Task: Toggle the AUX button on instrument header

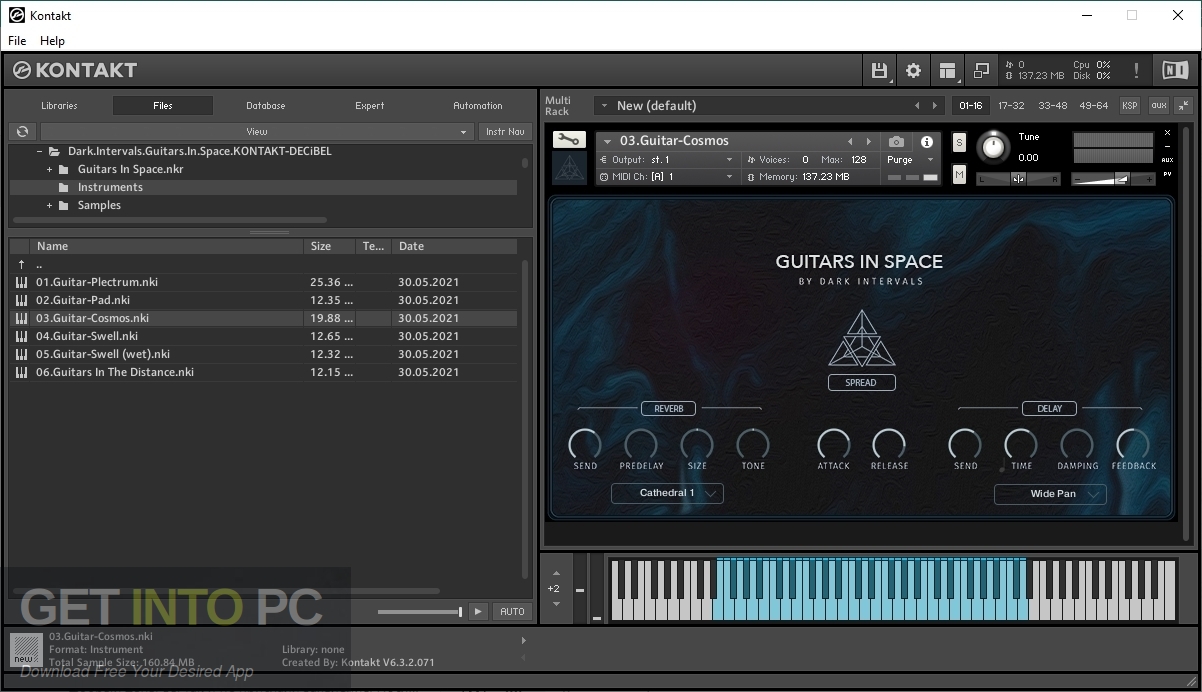Action: 1167,160
